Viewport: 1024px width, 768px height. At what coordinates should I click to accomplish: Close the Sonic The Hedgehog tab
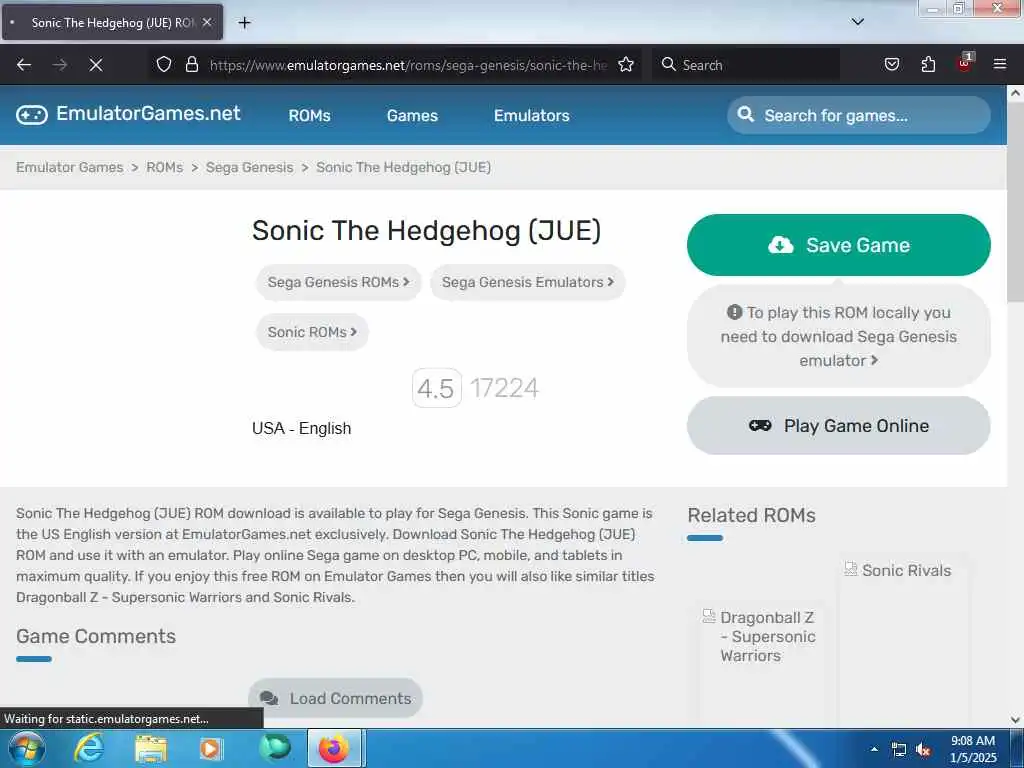pos(207,22)
